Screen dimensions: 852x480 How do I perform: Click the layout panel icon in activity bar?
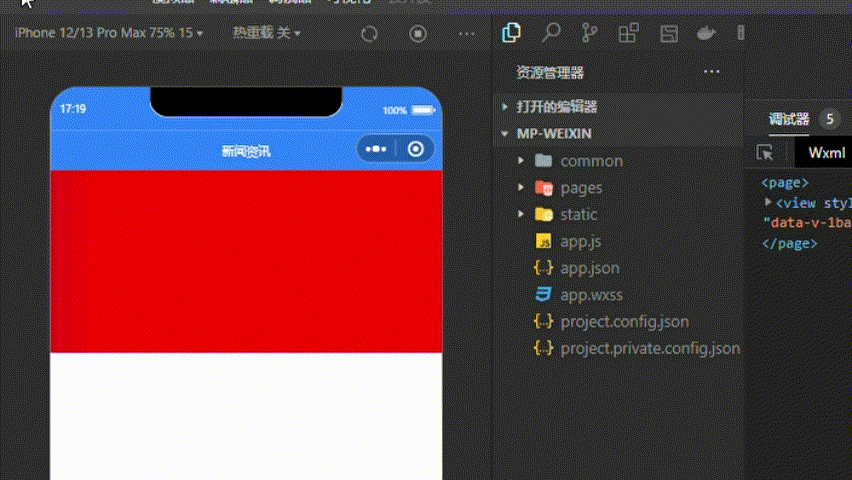point(669,34)
